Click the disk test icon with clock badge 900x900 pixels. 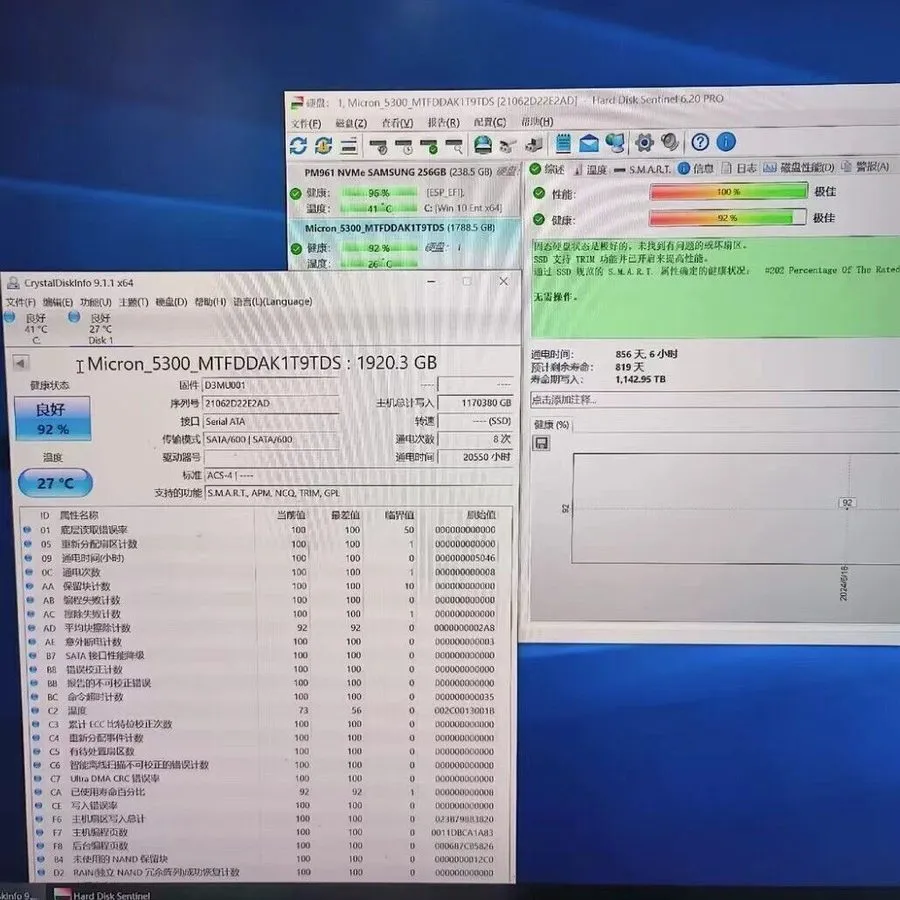coord(404,146)
